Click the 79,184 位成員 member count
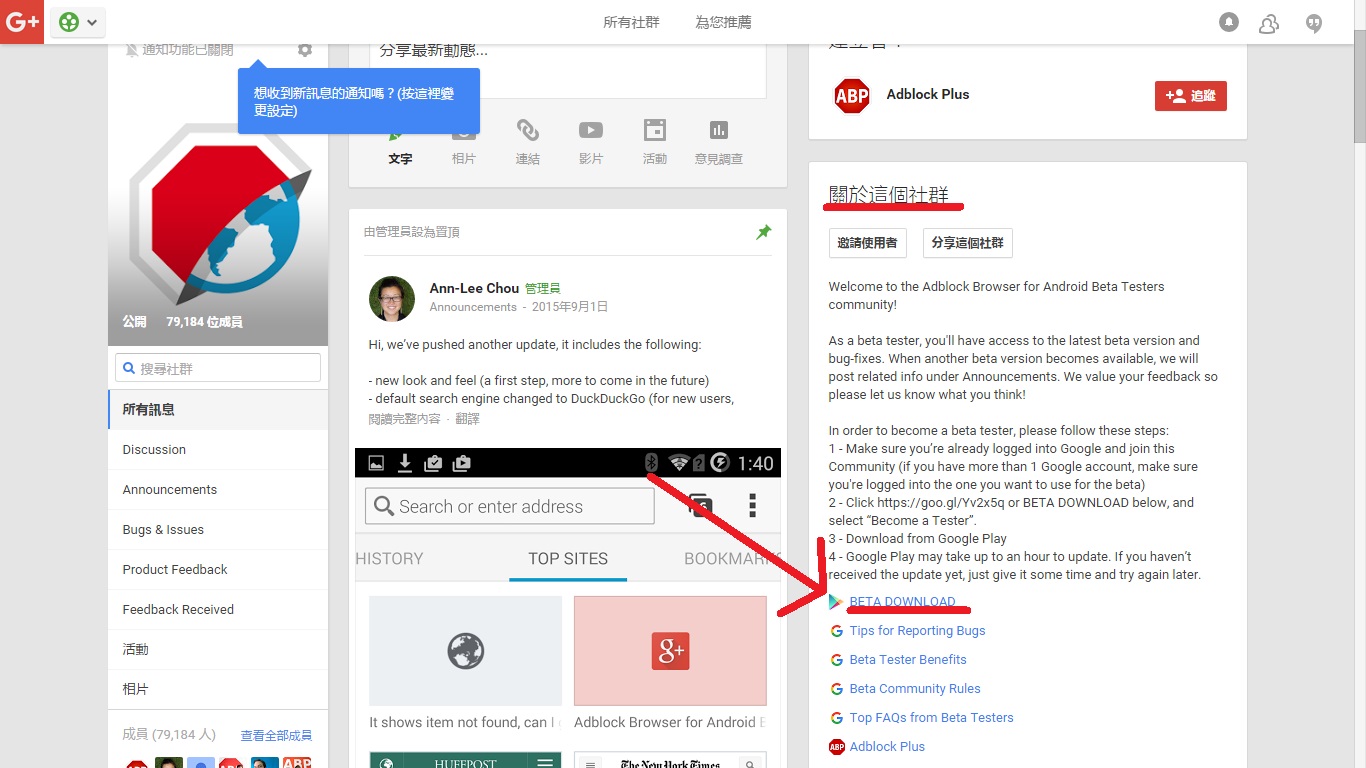This screenshot has height=768, width=1366. coord(204,322)
